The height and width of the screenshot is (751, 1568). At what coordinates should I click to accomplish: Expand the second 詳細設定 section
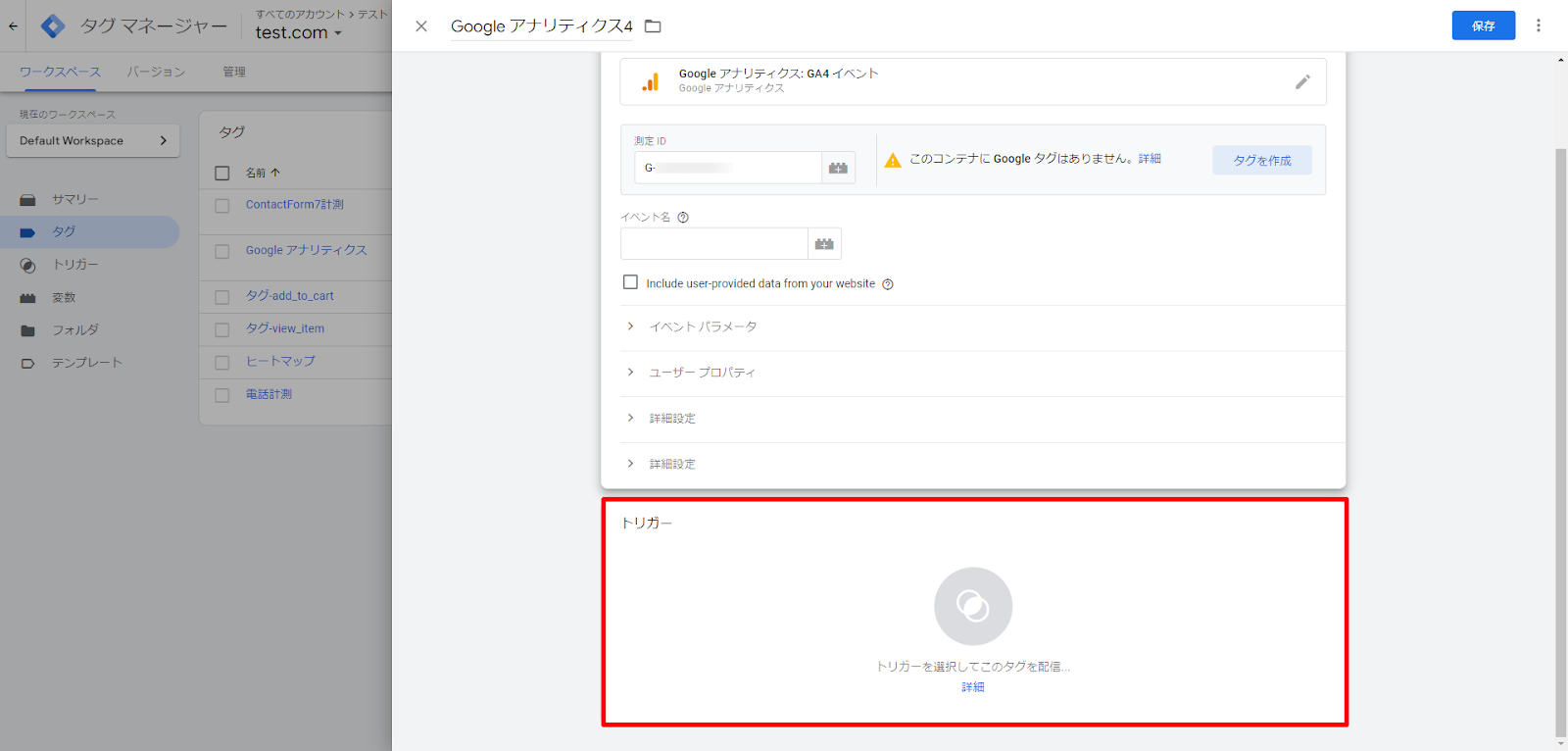[x=983, y=465]
